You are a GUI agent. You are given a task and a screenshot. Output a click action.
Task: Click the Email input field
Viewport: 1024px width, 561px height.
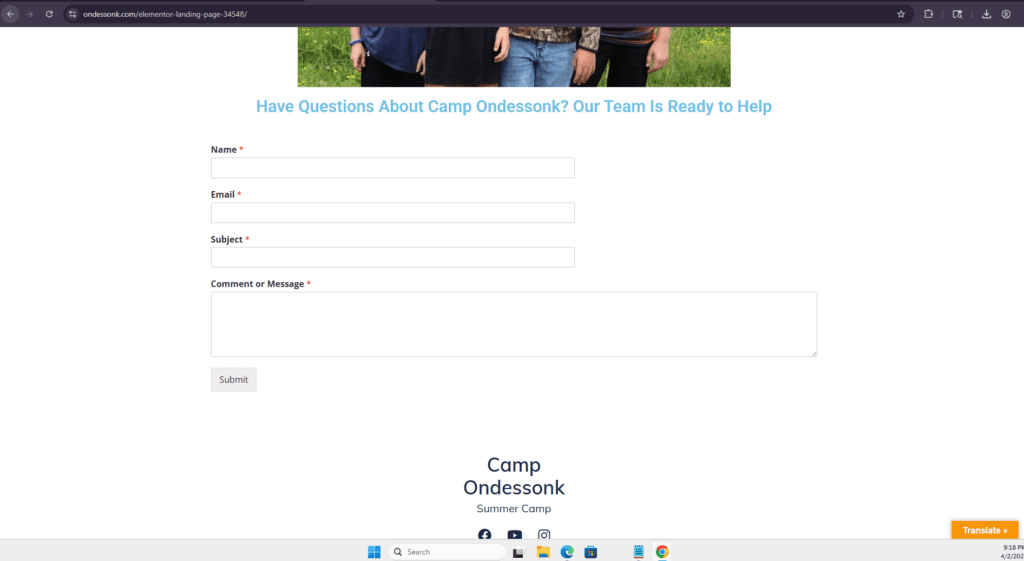pos(392,213)
